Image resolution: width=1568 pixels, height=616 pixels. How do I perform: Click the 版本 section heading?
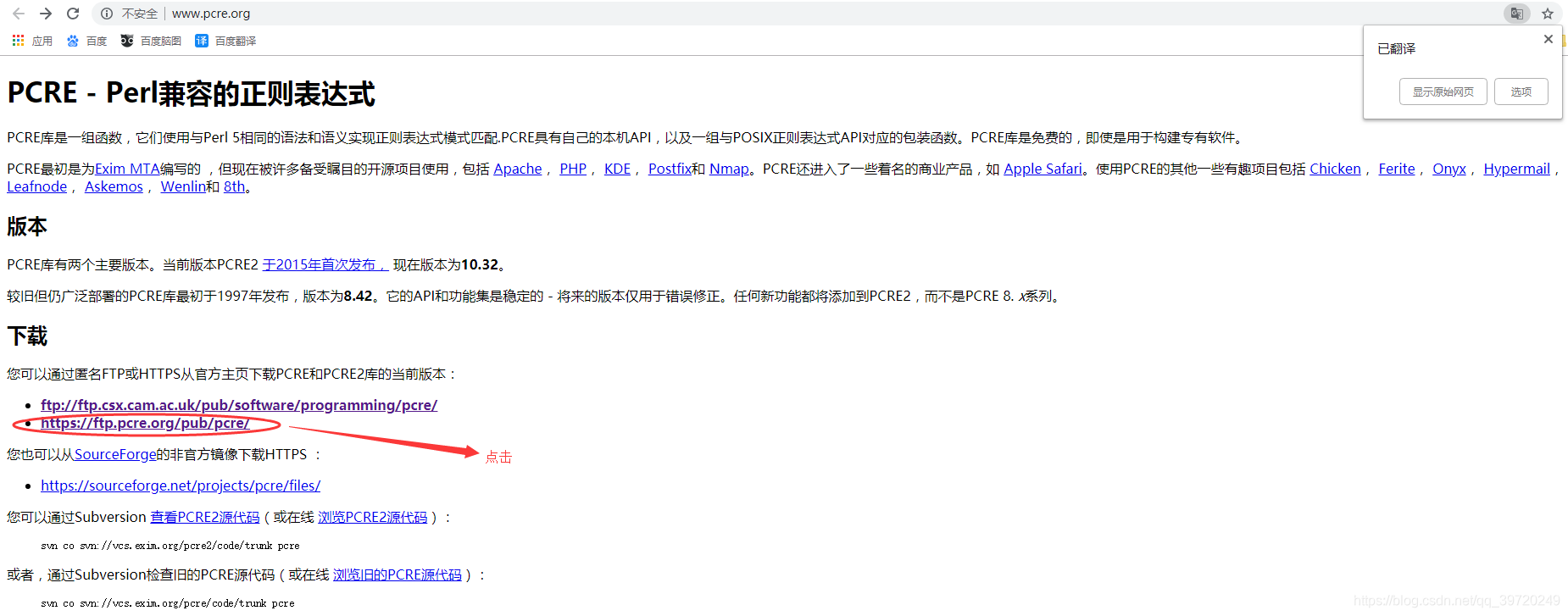coord(27,226)
